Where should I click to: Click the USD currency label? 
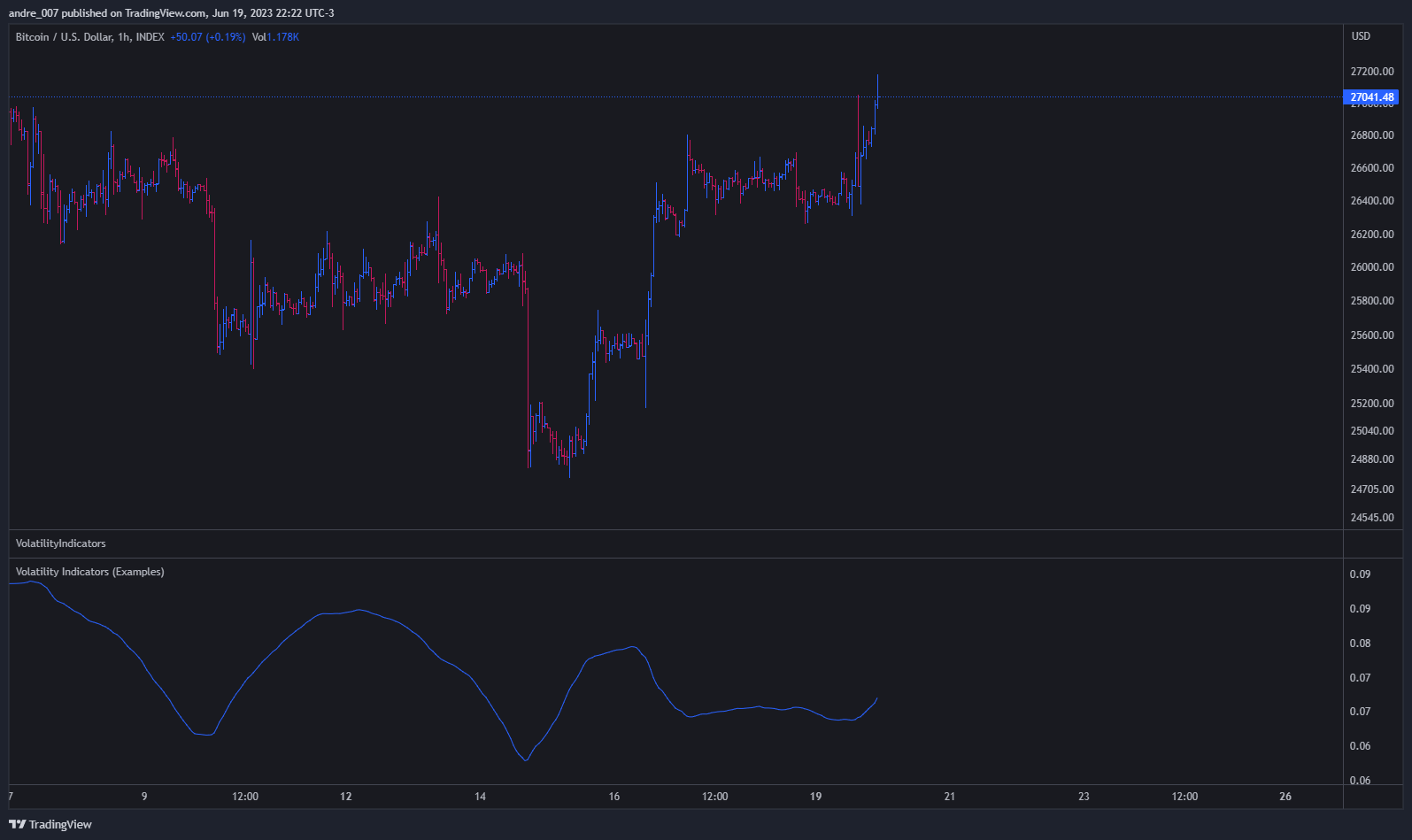click(1361, 36)
